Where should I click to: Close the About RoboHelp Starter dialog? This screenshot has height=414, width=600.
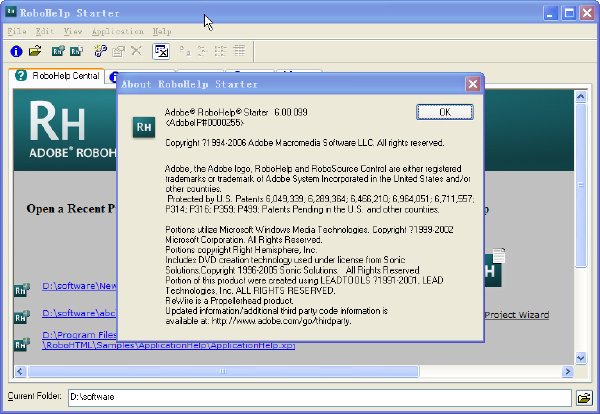(473, 84)
